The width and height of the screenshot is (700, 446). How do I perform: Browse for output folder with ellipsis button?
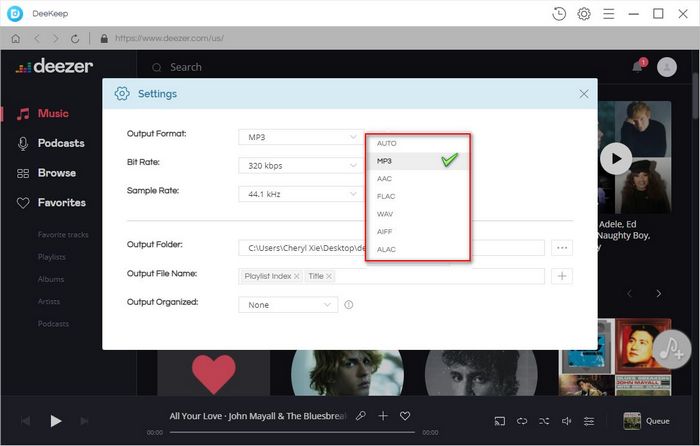pyautogui.click(x=562, y=248)
